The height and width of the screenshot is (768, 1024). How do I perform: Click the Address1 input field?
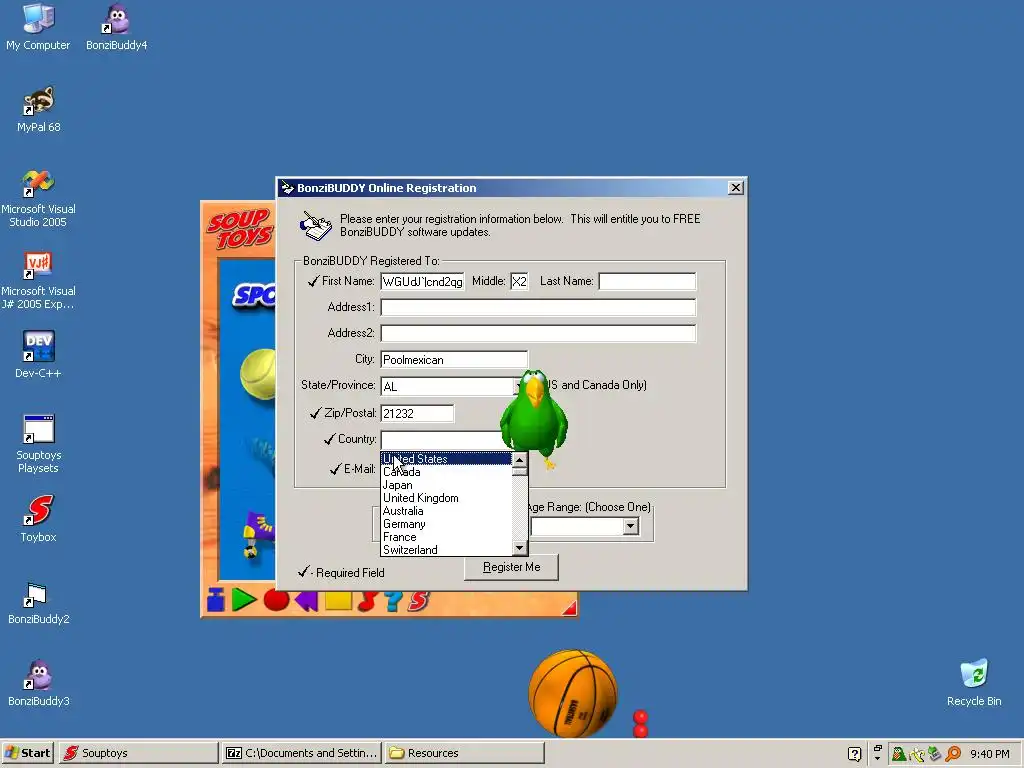click(x=538, y=308)
